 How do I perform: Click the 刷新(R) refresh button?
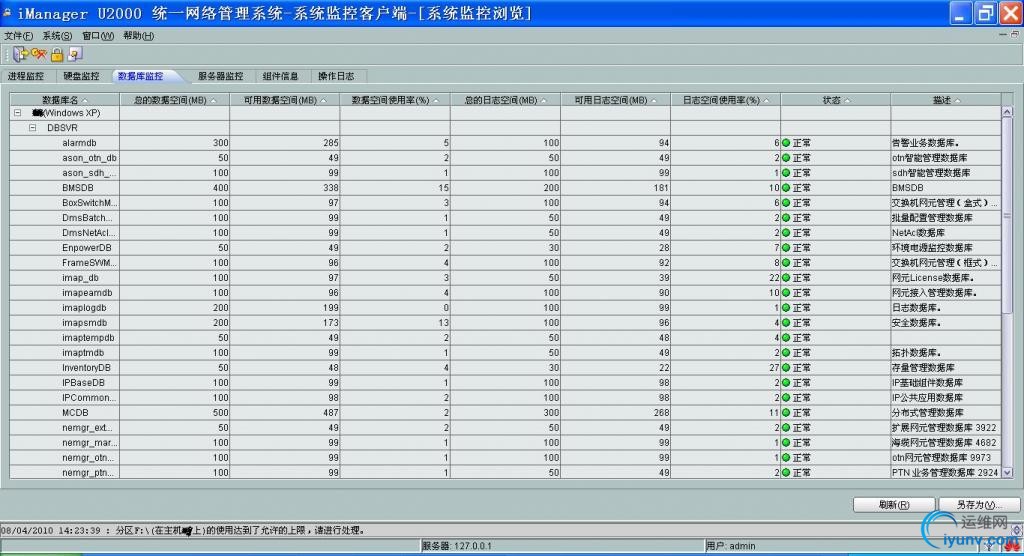pyautogui.click(x=894, y=505)
